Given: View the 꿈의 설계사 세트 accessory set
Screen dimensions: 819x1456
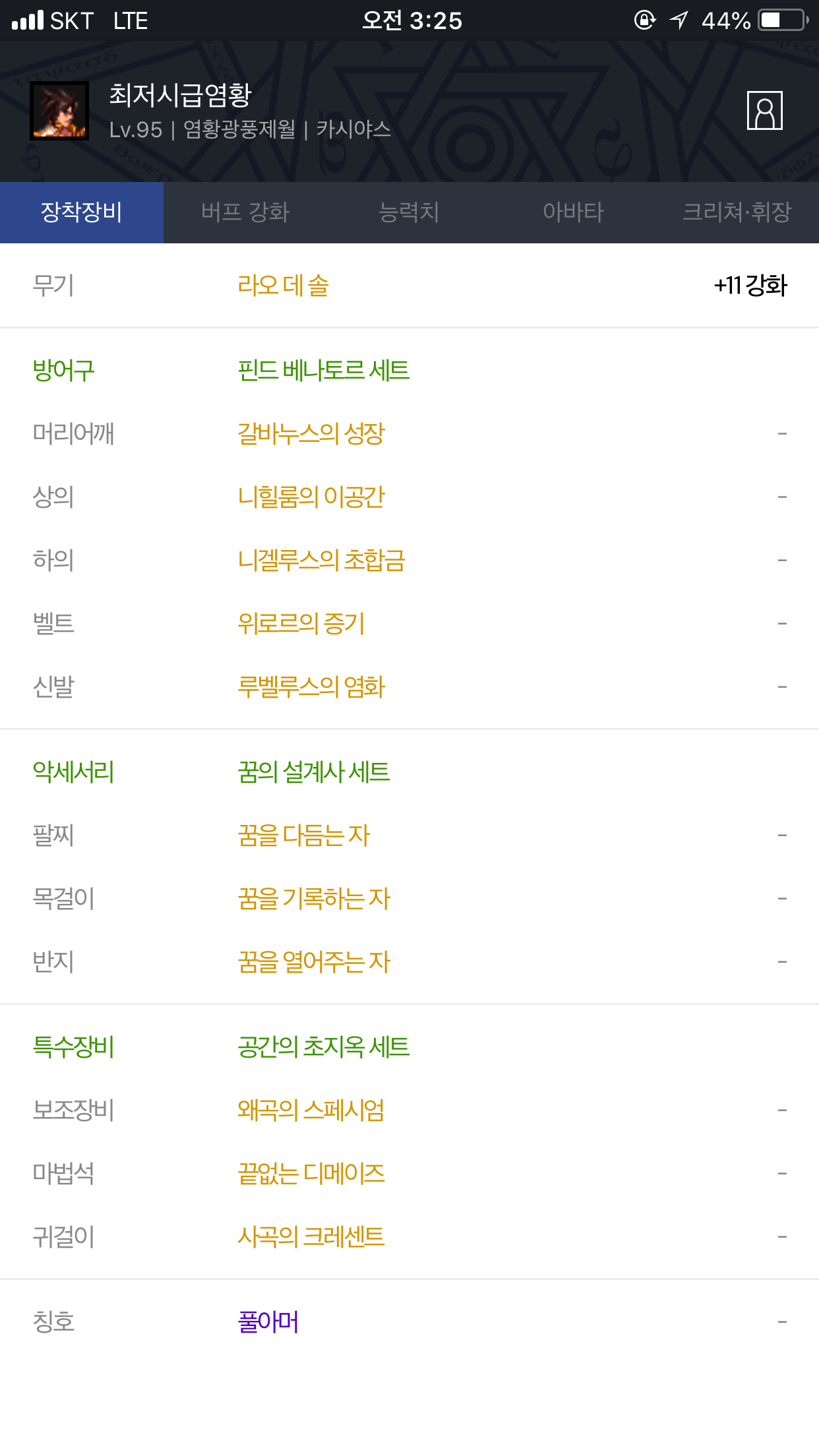Looking at the screenshot, I should click(314, 772).
